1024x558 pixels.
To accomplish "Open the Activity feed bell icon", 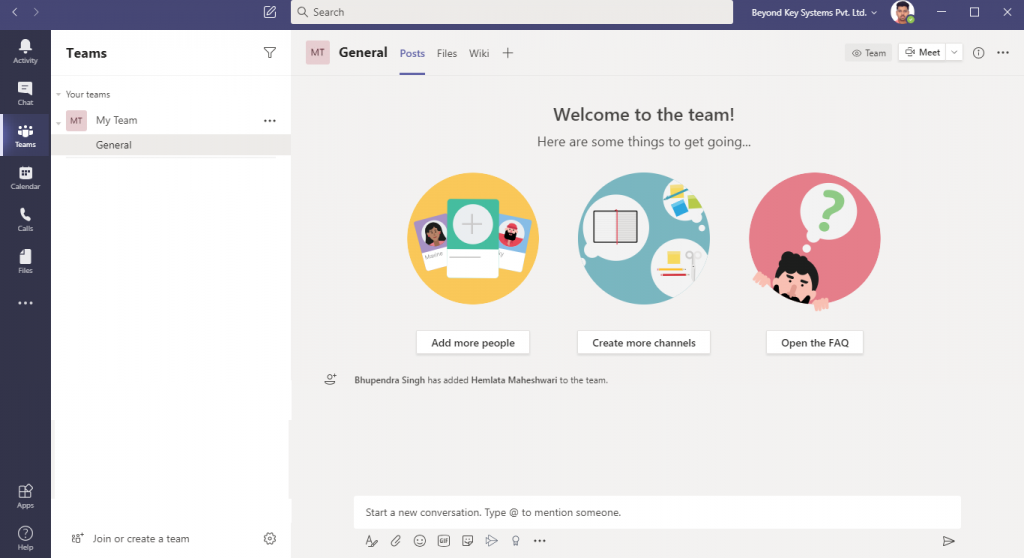I will click(25, 51).
